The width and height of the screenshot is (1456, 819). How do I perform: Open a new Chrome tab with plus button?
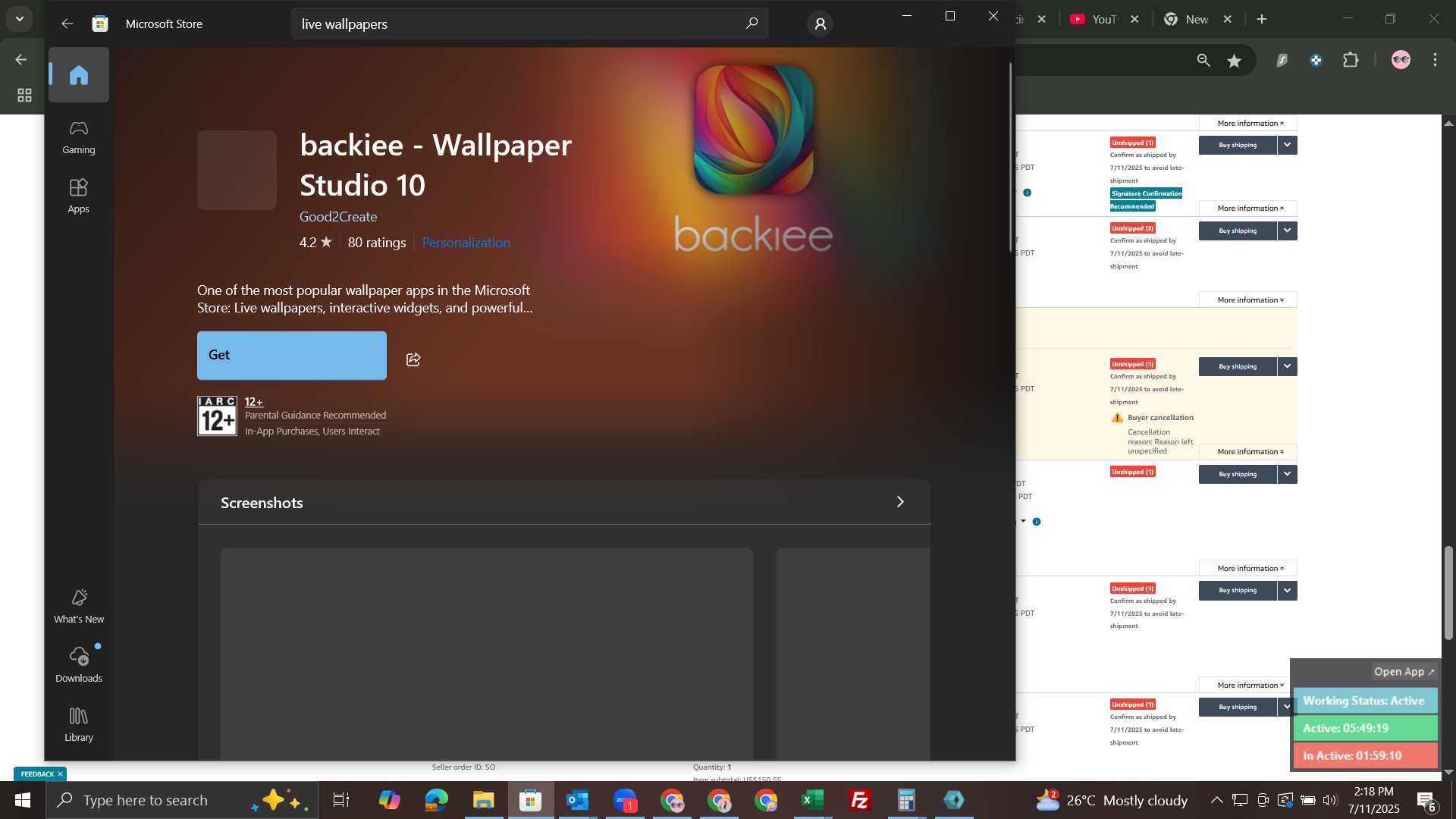(1262, 19)
